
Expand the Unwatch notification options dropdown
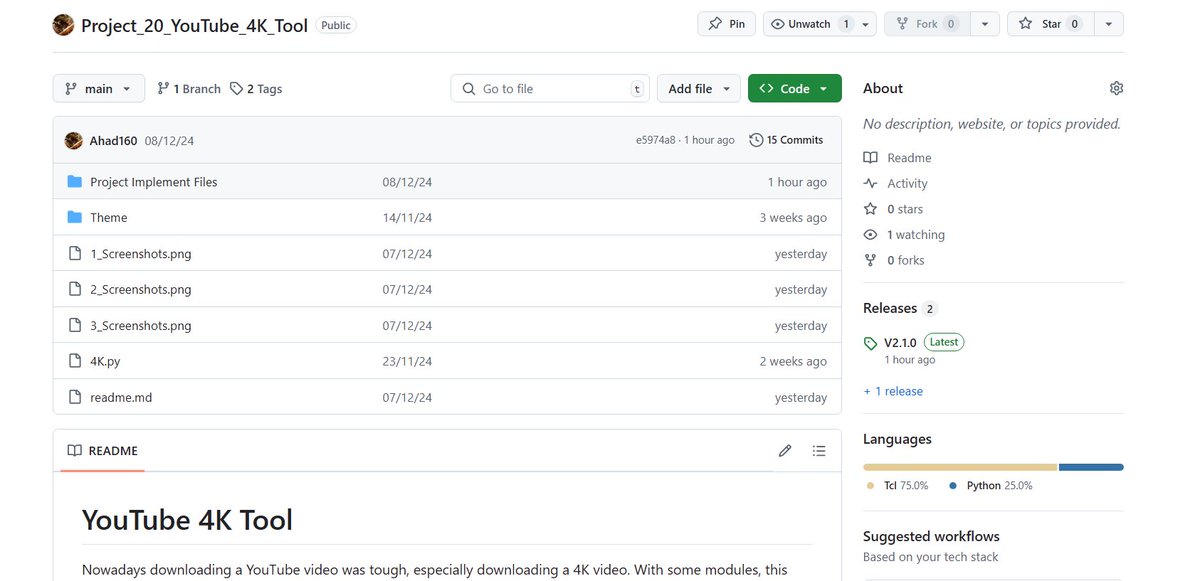click(866, 24)
